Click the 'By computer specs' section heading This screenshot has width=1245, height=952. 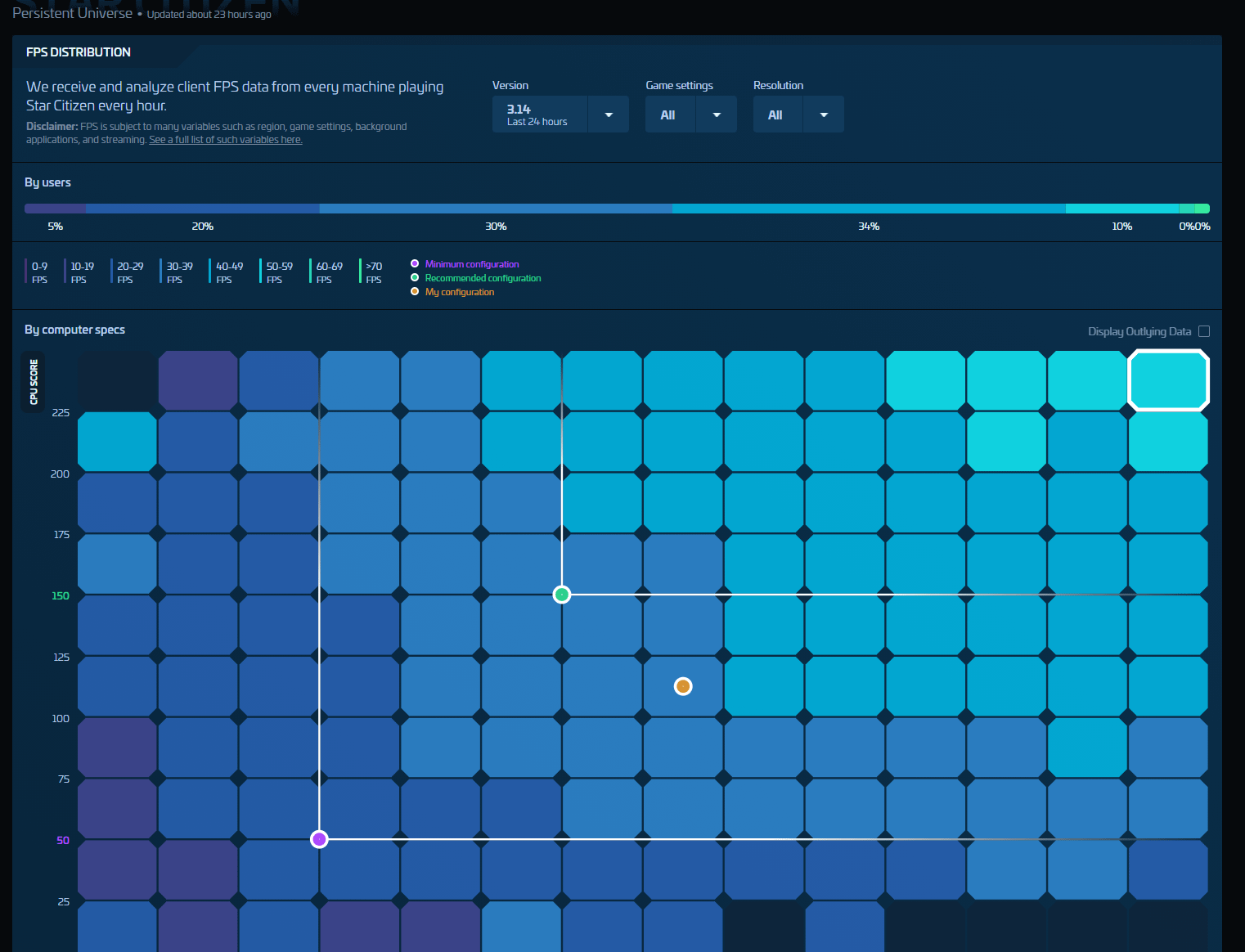(x=74, y=330)
